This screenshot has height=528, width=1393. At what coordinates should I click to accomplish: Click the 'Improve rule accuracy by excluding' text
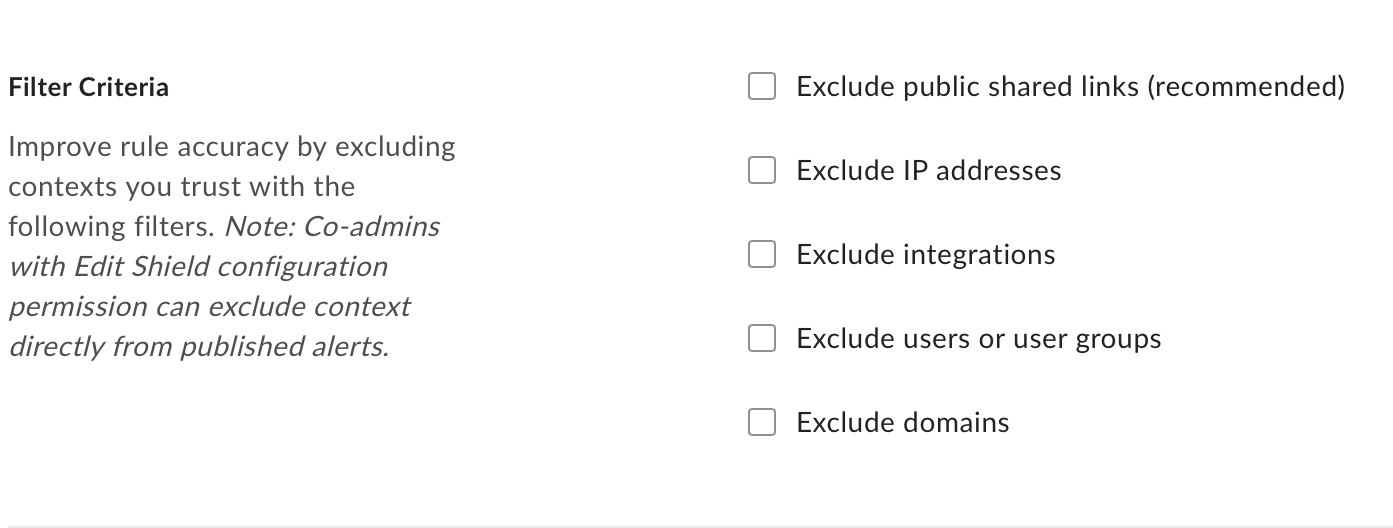(231, 147)
